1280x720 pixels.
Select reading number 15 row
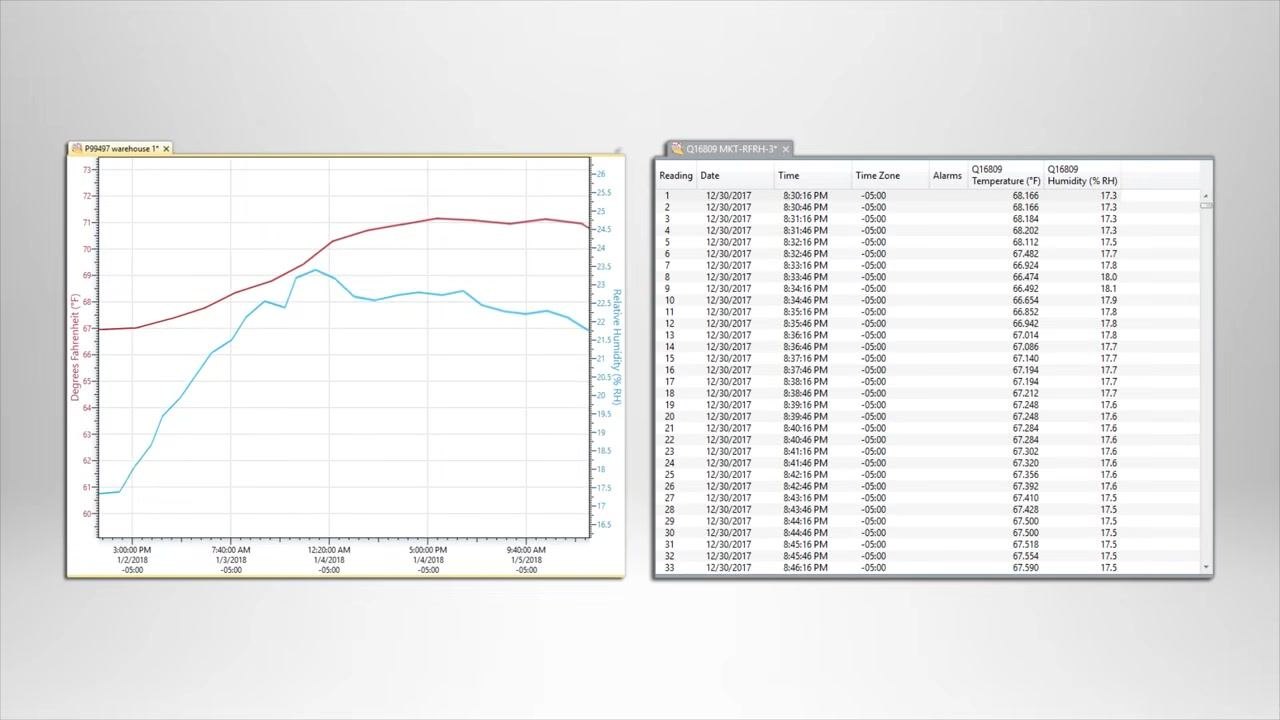pos(928,359)
